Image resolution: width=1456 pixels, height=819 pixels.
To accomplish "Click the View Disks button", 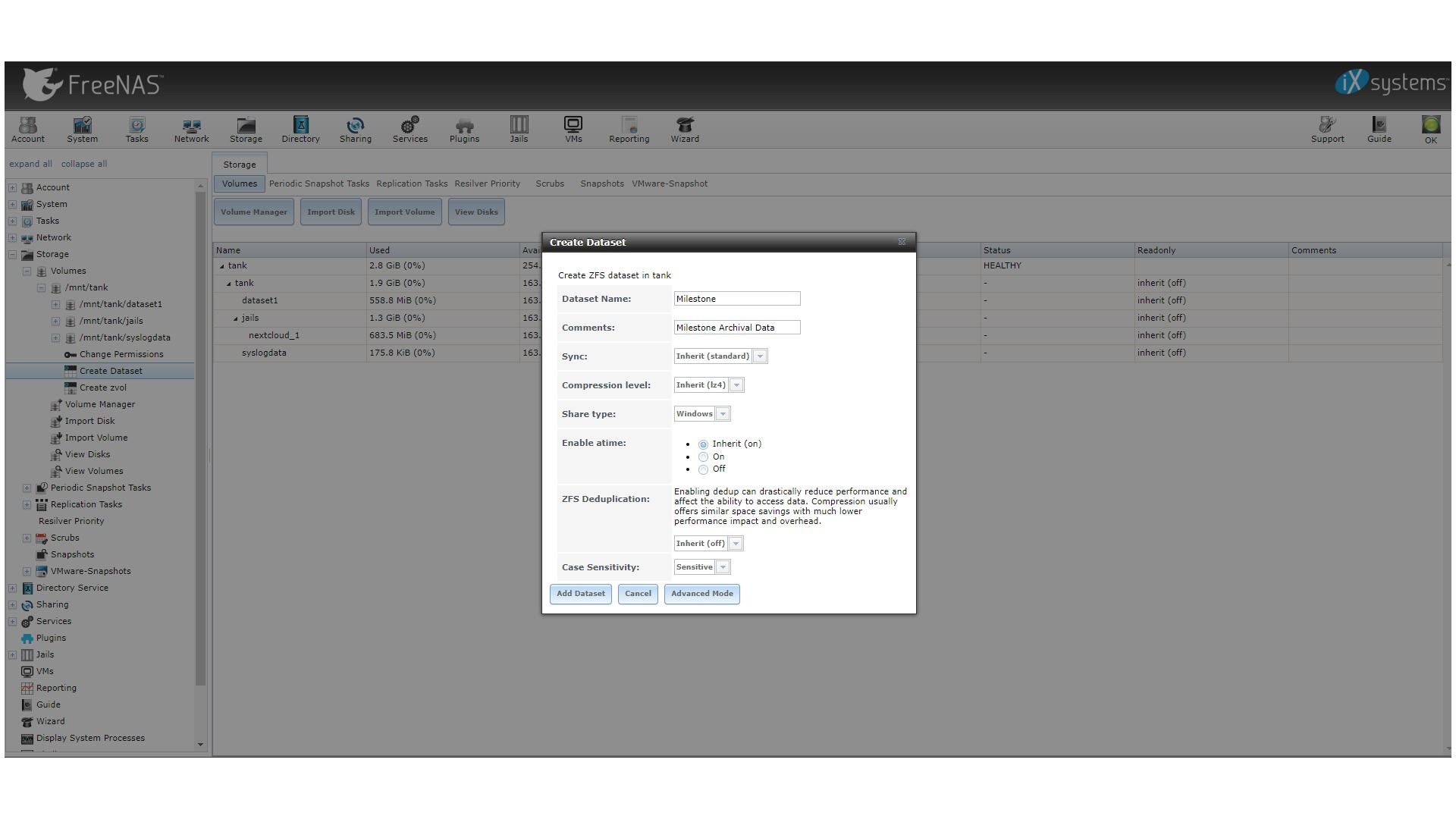I will pos(476,212).
